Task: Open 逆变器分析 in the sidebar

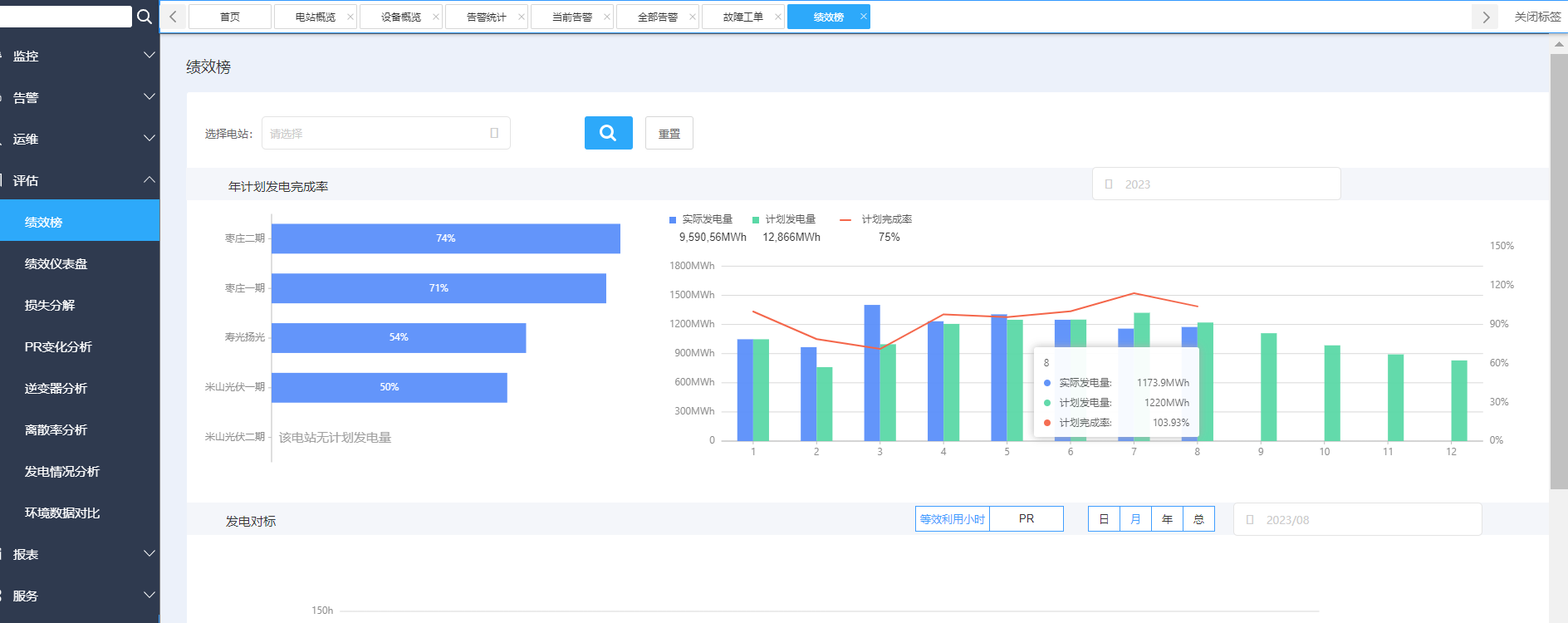Action: [x=80, y=388]
